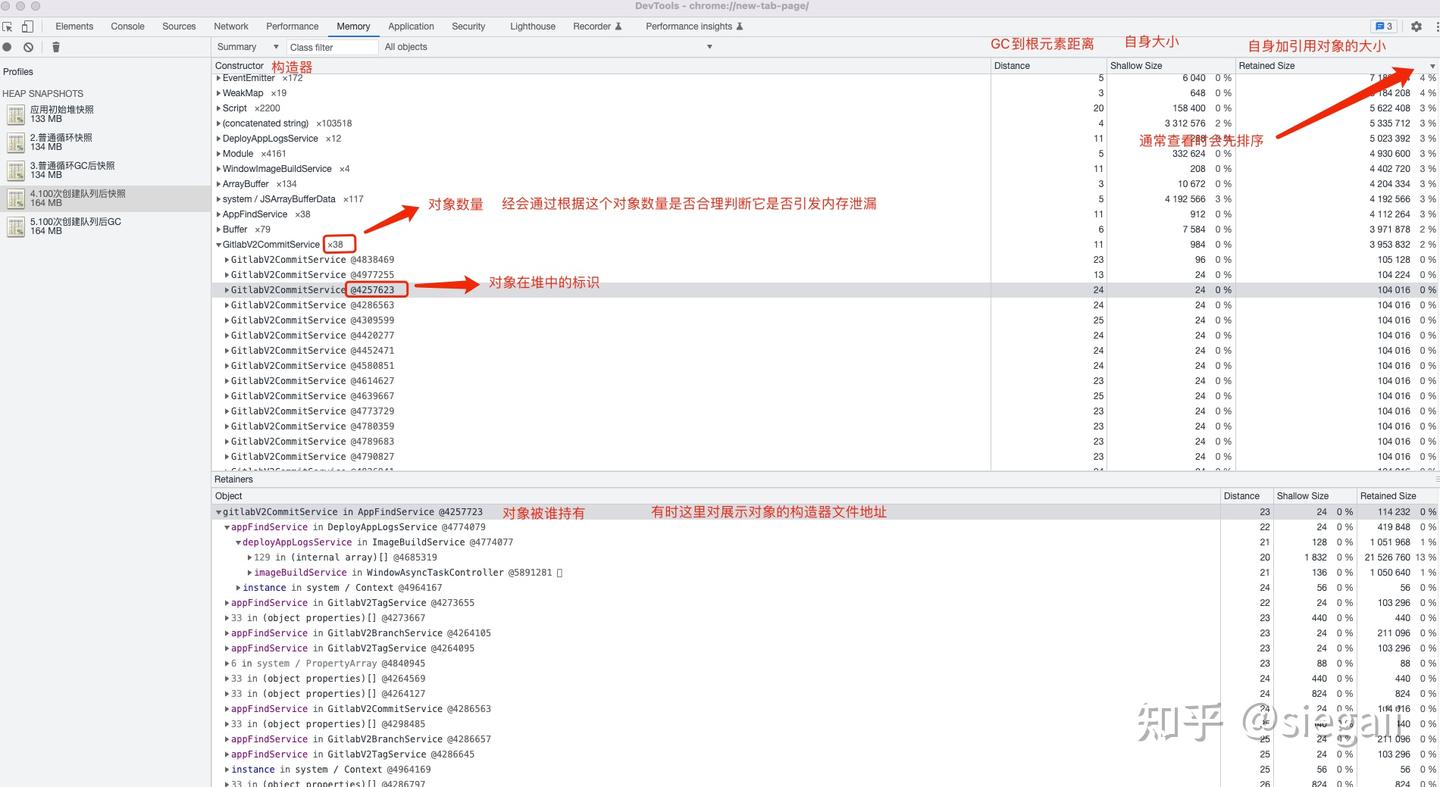Delete the selected snapshot with trash icon
The image size is (1440, 787).
[56, 47]
